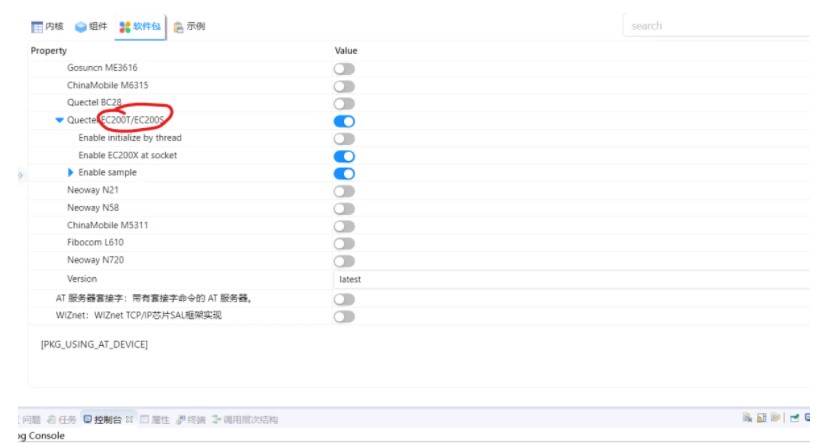Select the 软件包 (packages) tab
The image size is (818, 446).
(x=140, y=26)
